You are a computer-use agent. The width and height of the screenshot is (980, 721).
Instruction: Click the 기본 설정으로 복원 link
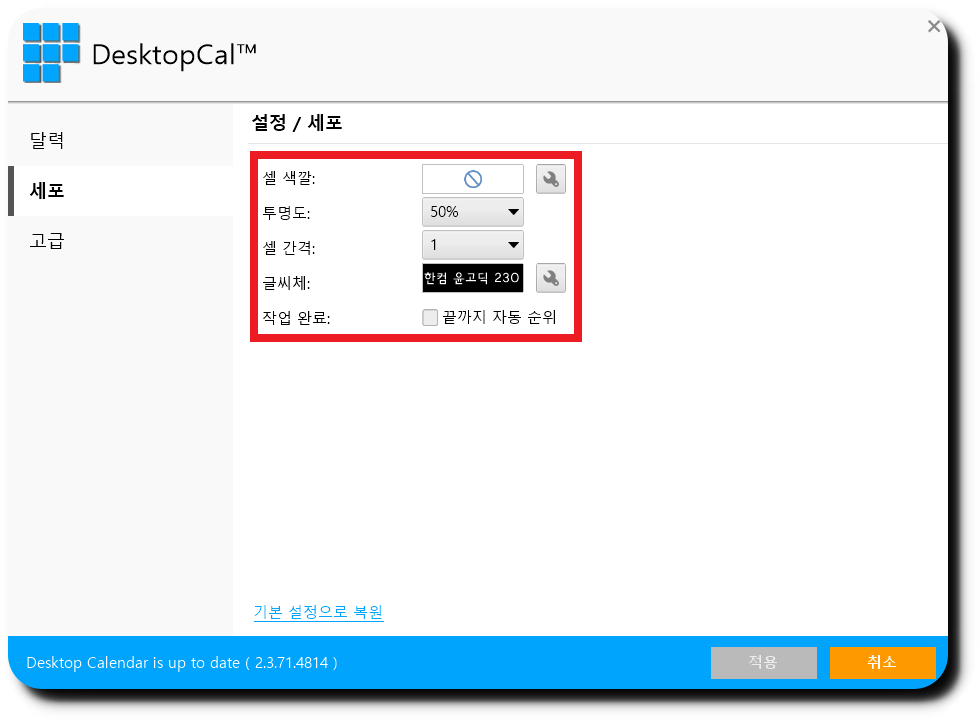coord(318,612)
